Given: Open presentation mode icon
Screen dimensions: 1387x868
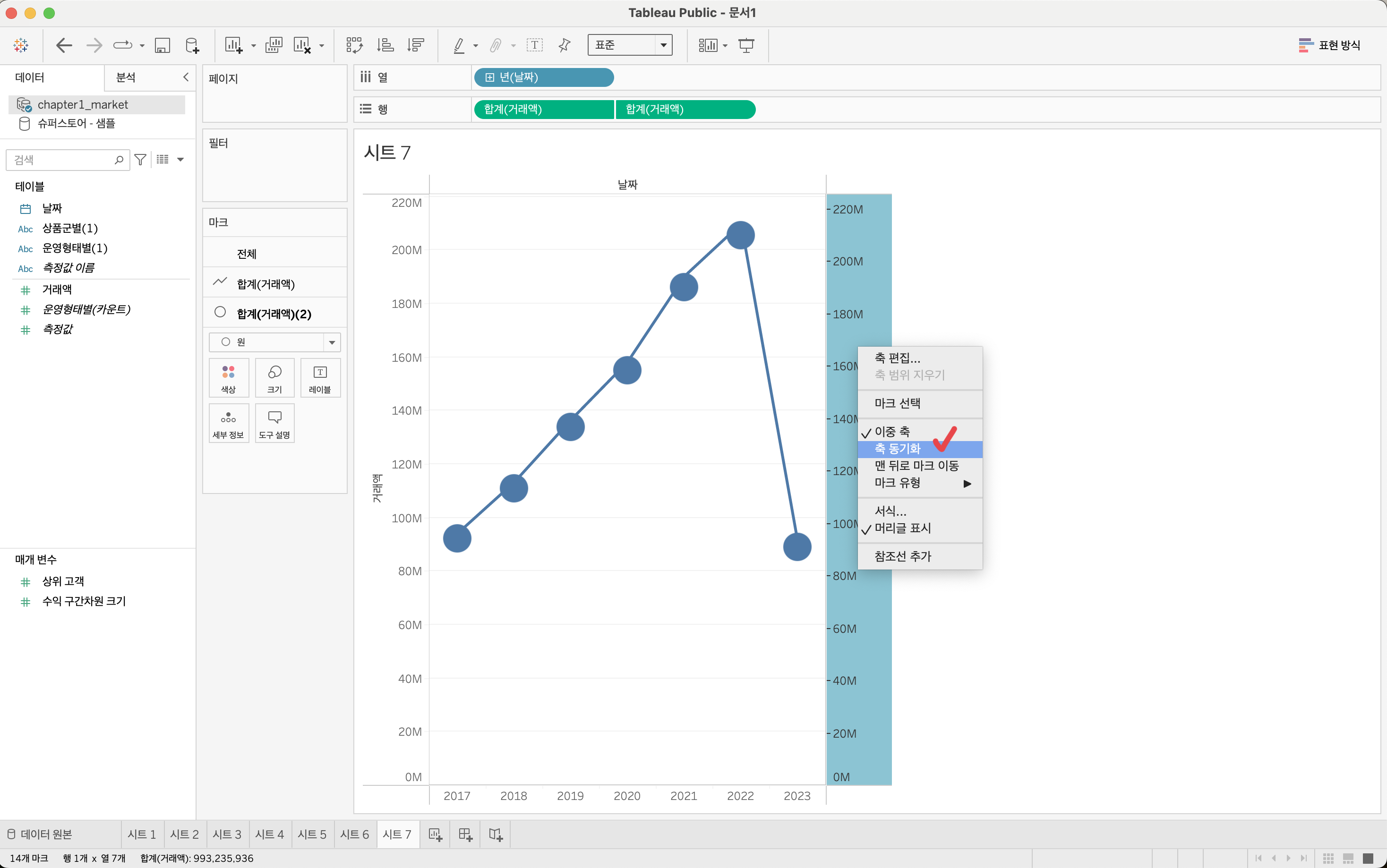Looking at the screenshot, I should pyautogui.click(x=746, y=45).
